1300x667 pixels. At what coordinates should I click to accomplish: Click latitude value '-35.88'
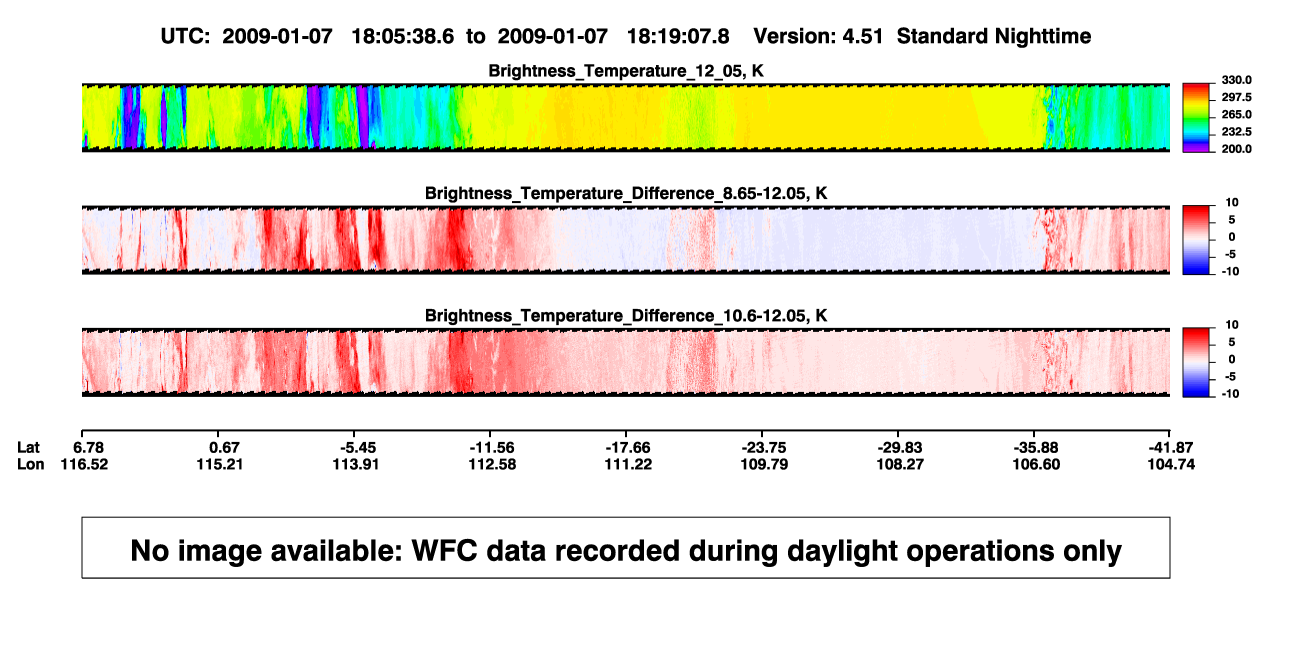coord(1035,447)
